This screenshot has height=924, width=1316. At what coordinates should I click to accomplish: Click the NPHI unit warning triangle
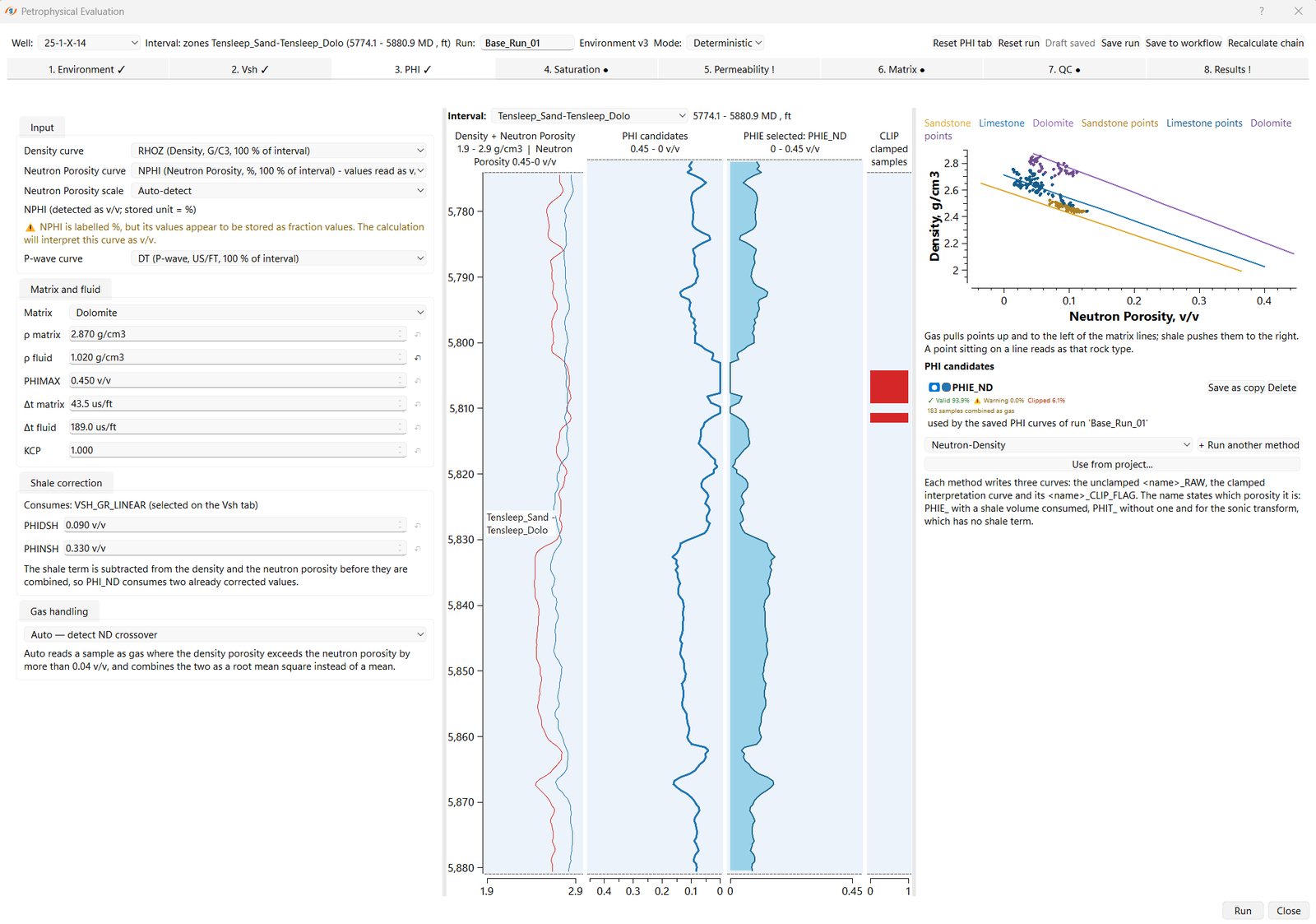tap(30, 227)
